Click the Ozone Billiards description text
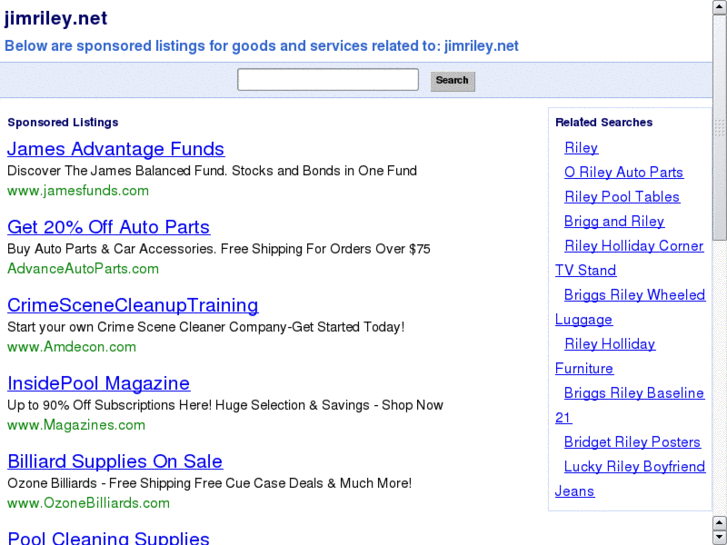727x545 pixels. (x=210, y=483)
